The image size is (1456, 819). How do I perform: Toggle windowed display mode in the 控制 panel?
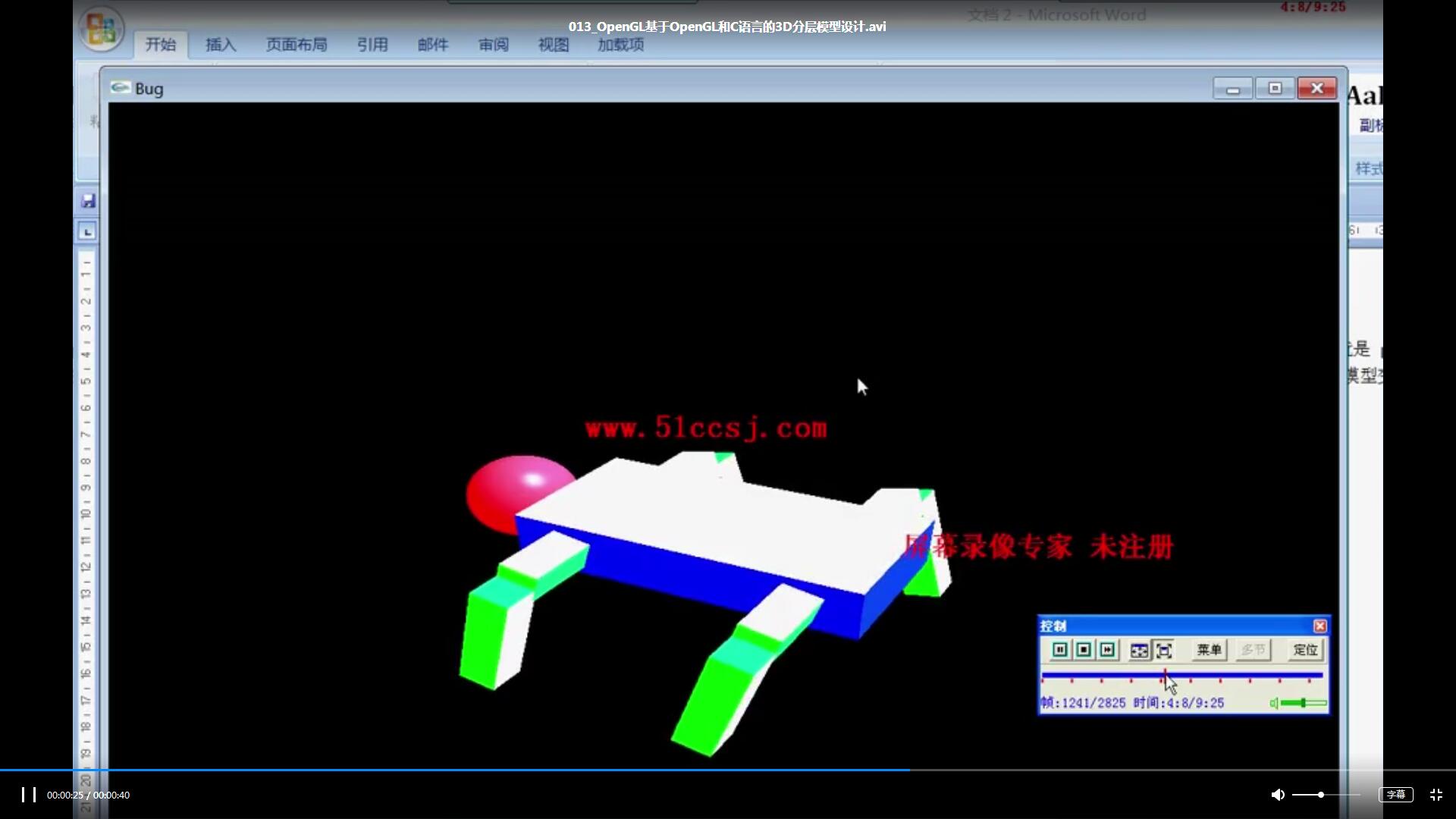tap(1139, 650)
